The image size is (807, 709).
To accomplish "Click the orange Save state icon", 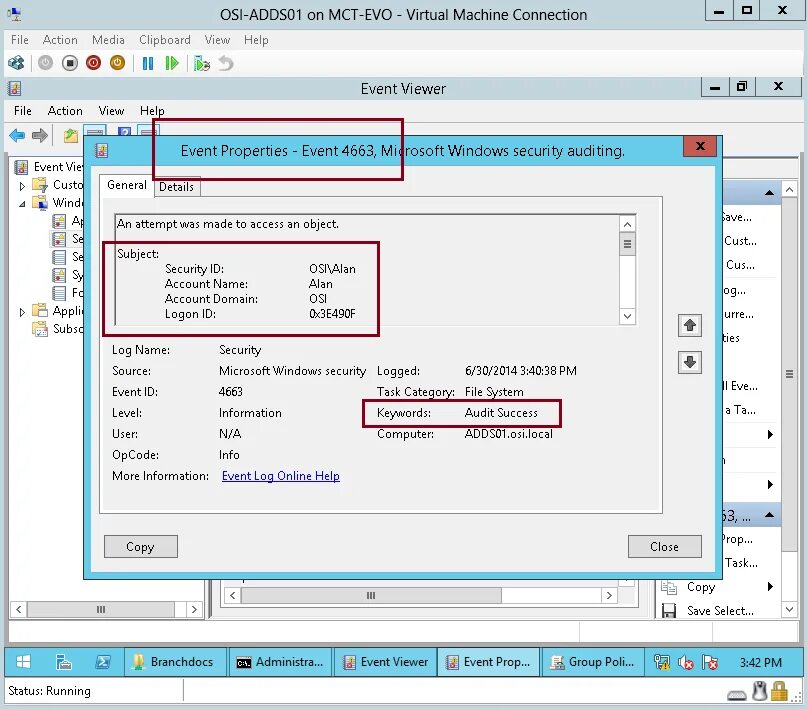I will tap(117, 63).
